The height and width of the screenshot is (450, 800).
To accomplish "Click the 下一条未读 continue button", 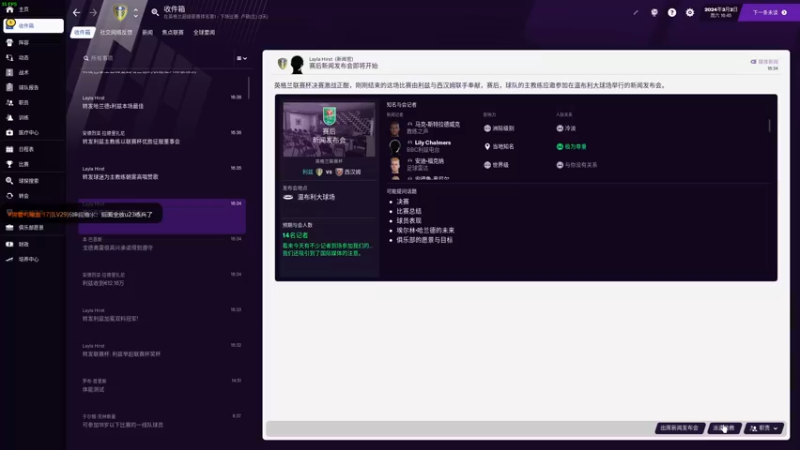I will coord(770,12).
